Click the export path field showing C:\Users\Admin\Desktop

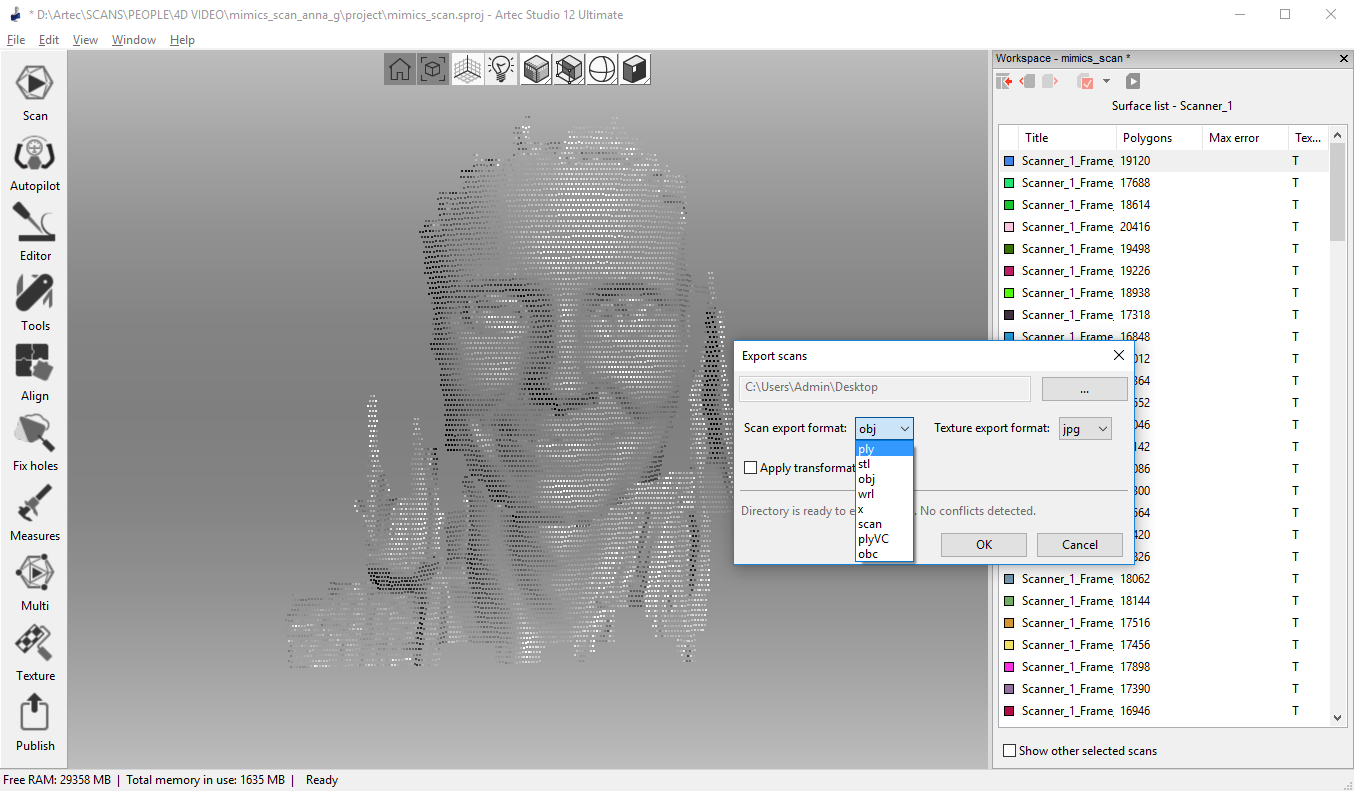pos(885,388)
